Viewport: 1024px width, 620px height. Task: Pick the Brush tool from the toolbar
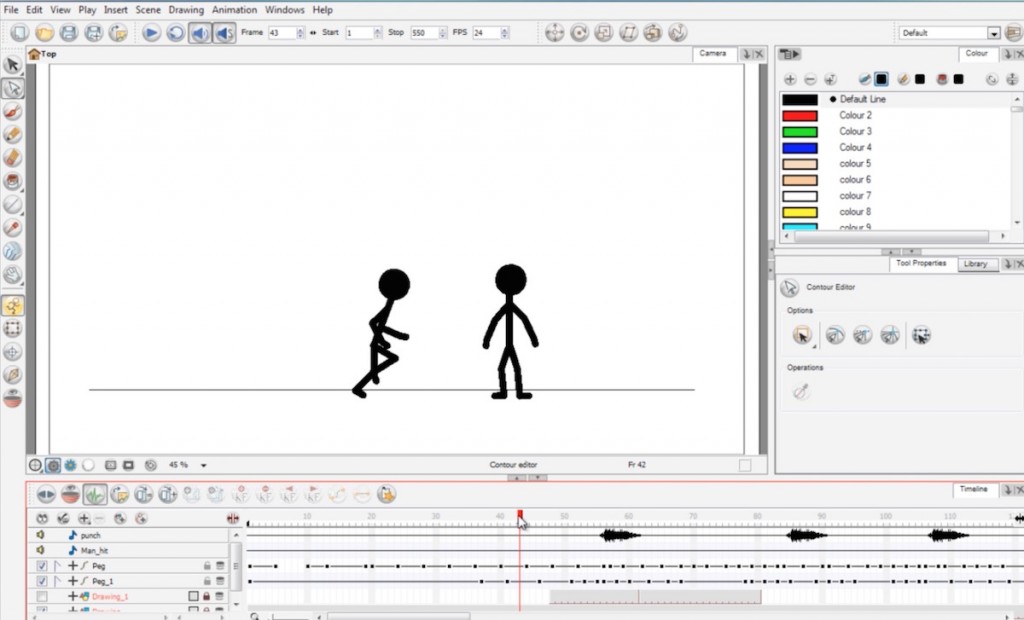[x=13, y=112]
